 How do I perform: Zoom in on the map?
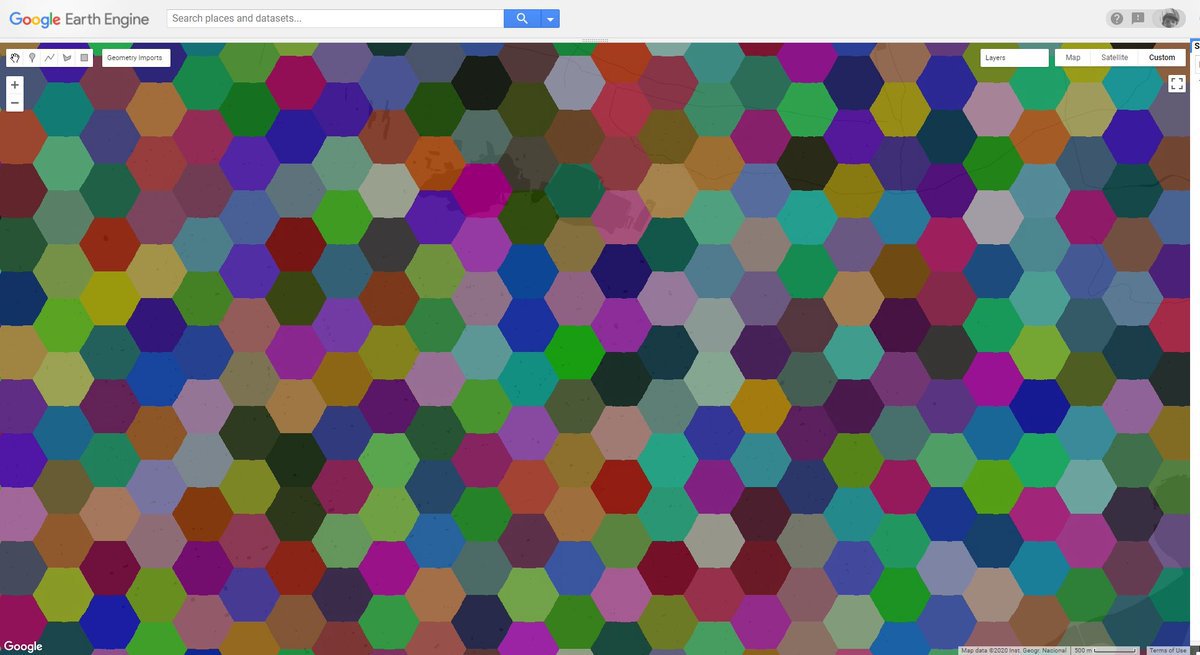tap(15, 86)
